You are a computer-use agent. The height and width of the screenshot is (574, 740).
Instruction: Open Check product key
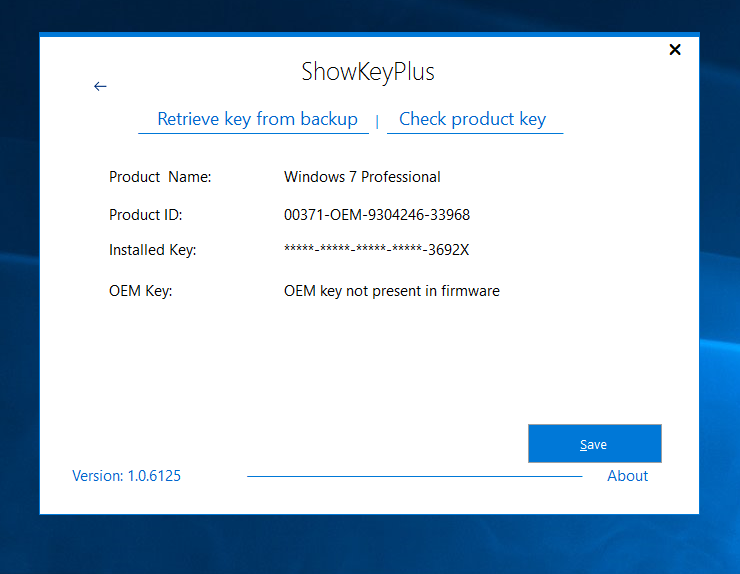472,119
